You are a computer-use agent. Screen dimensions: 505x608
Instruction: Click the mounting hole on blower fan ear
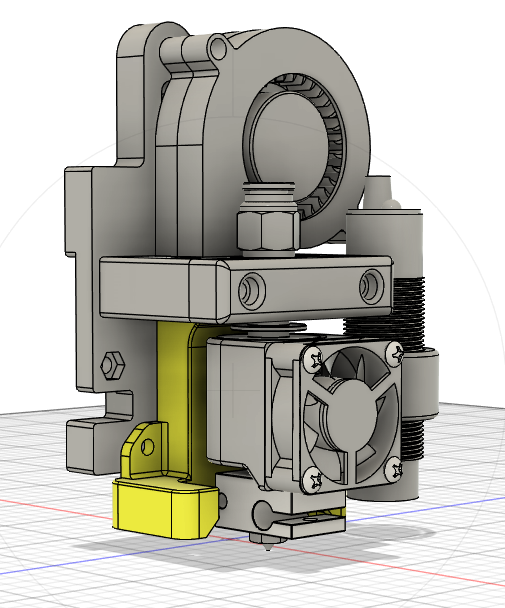[x=219, y=47]
